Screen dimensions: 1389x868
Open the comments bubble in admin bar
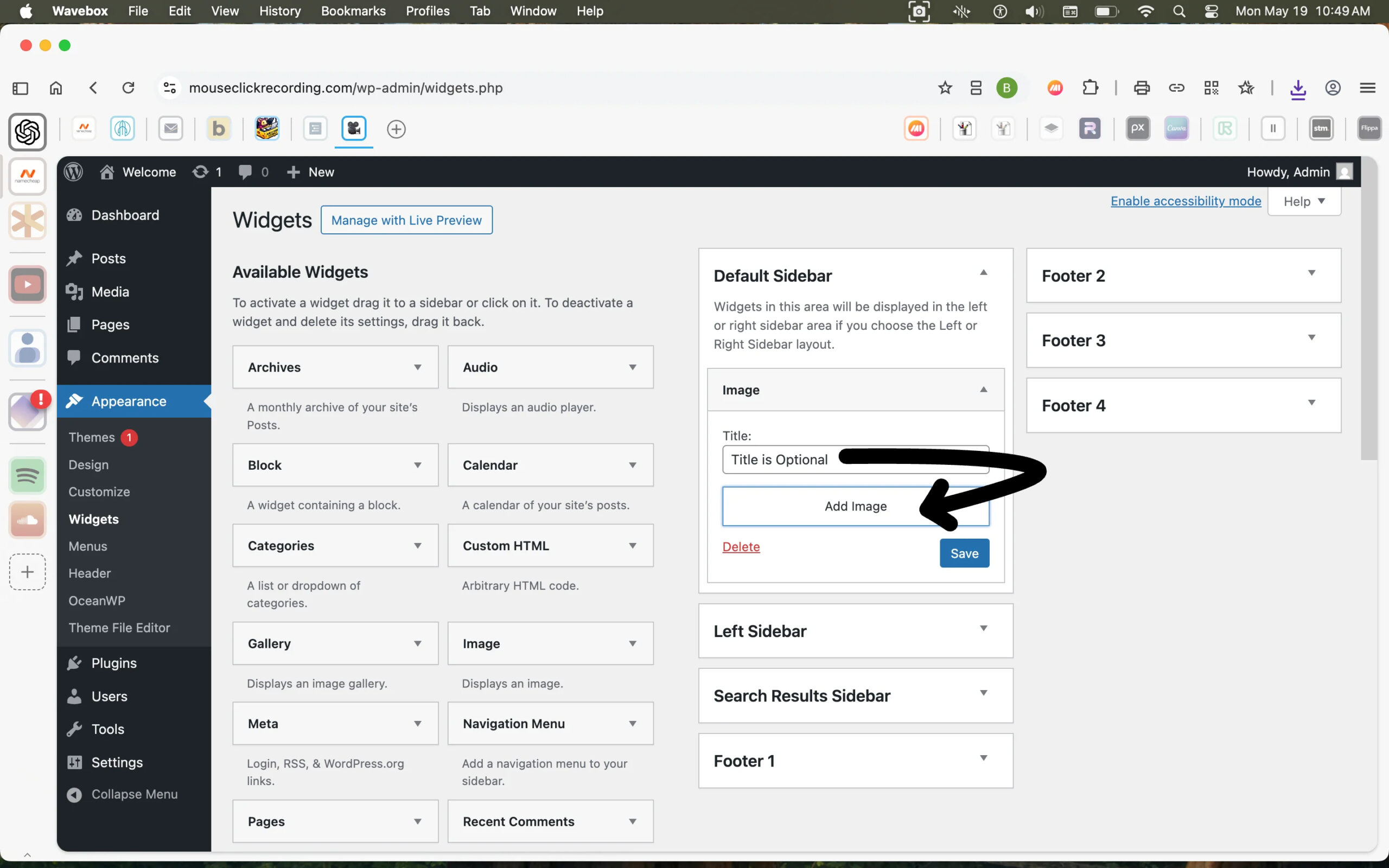(x=245, y=171)
